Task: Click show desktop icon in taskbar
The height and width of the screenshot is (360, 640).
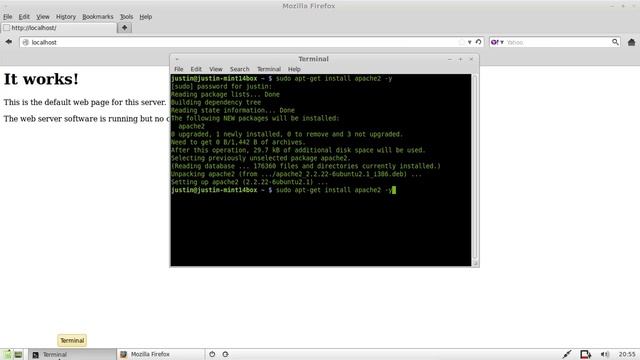Action: [x=18, y=354]
